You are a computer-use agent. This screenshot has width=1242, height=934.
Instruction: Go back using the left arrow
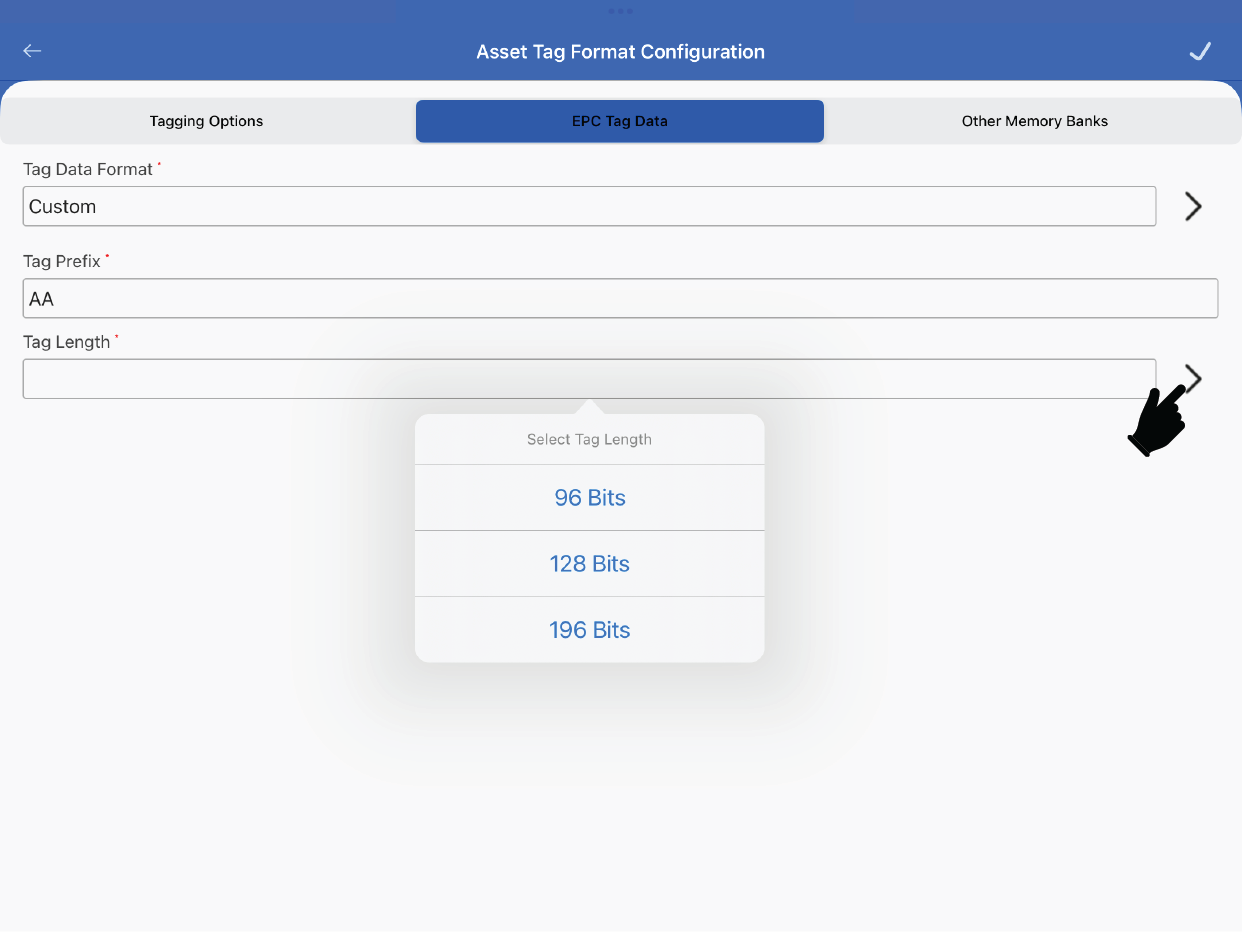point(33,51)
